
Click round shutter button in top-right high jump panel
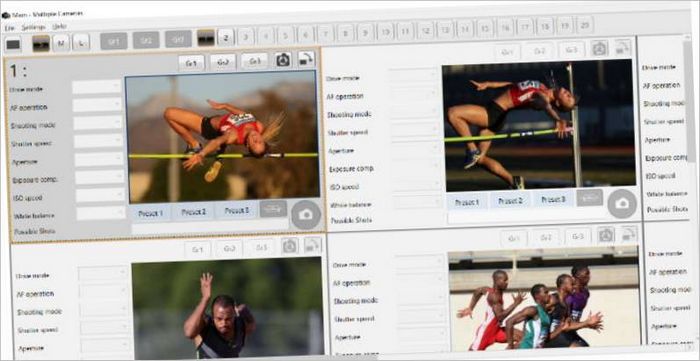point(622,203)
